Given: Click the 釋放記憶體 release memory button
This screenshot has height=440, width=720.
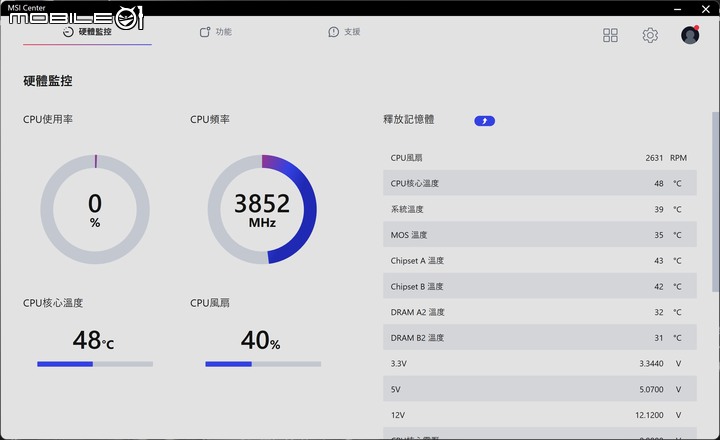Looking at the screenshot, I should [x=484, y=121].
